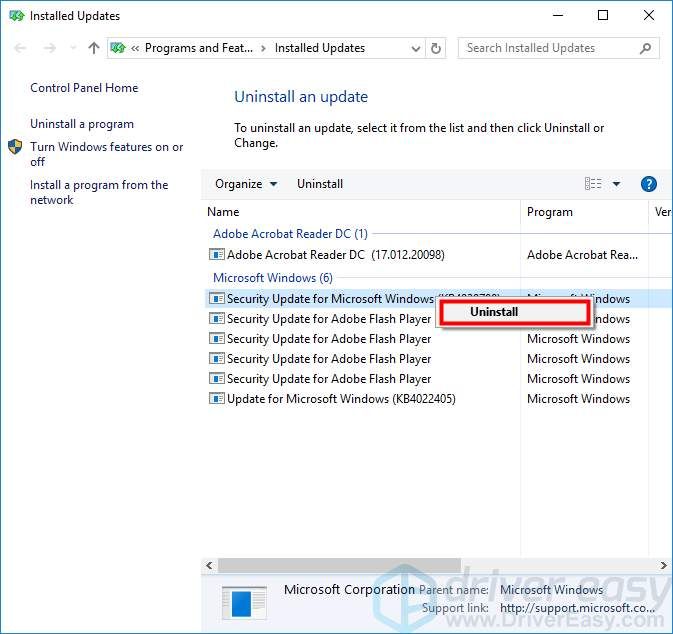
Task: Click the Help question mark icon
Action: pyautogui.click(x=648, y=184)
